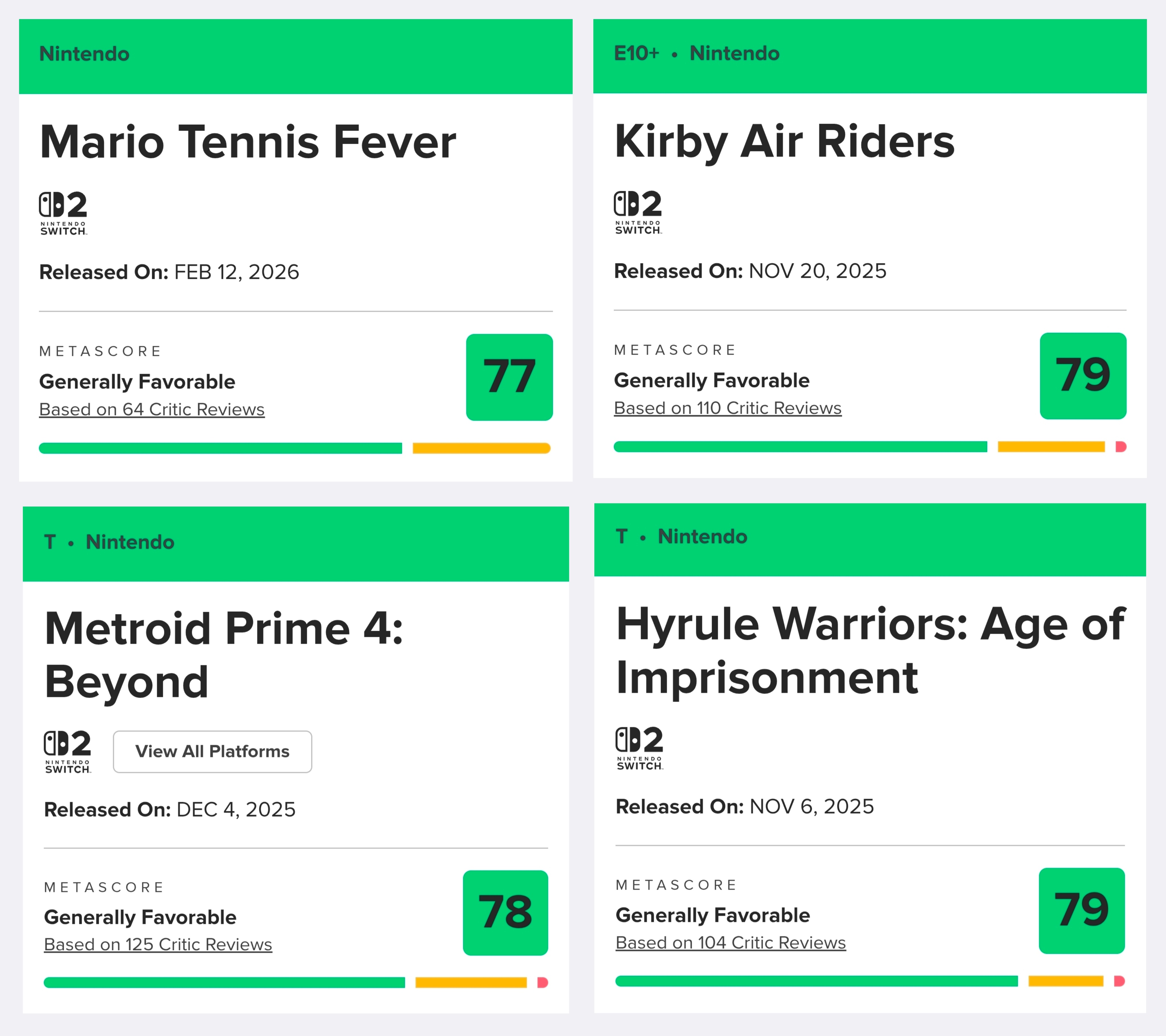Click the green 78 Metascore badge
The height and width of the screenshot is (1036, 1166).
(x=505, y=912)
